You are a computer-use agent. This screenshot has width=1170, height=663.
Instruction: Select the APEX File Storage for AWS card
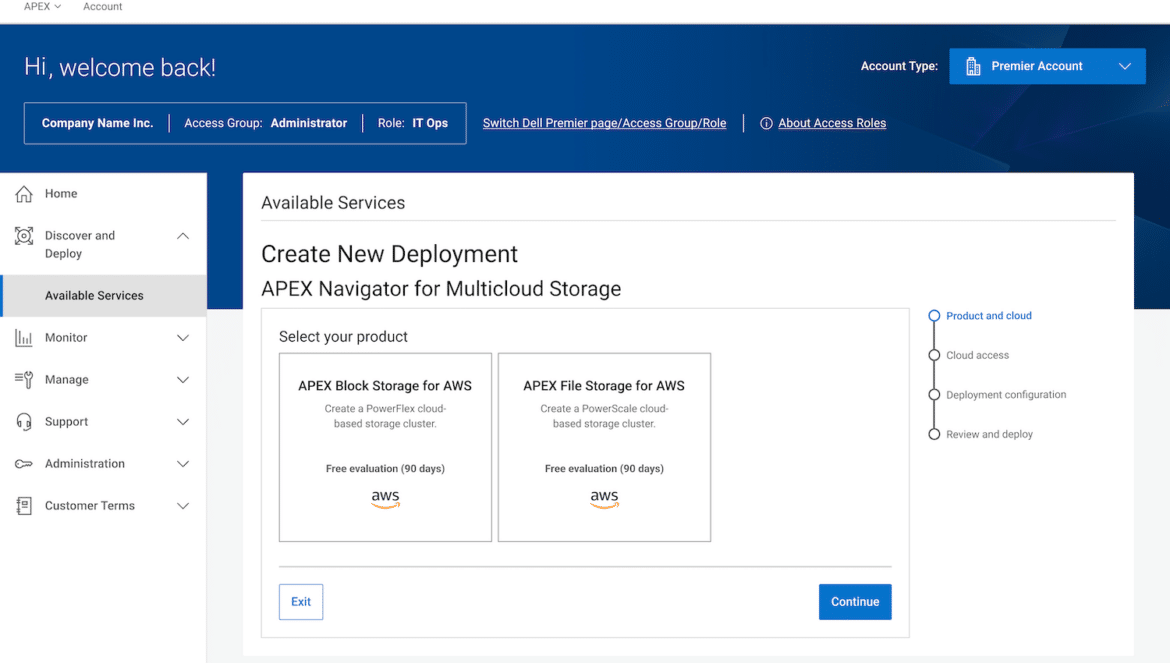tap(604, 447)
